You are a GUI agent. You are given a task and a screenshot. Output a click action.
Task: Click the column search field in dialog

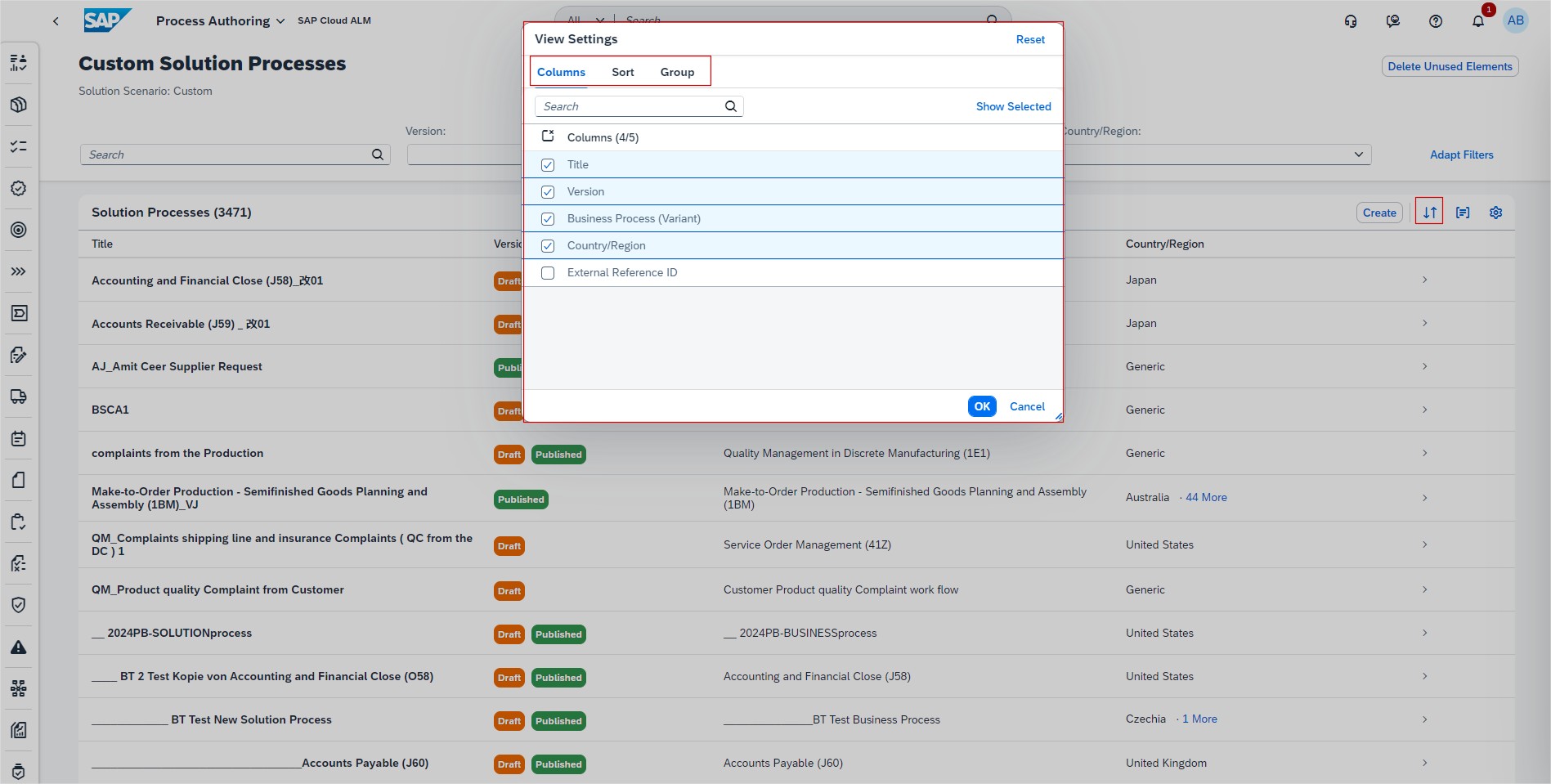[630, 106]
